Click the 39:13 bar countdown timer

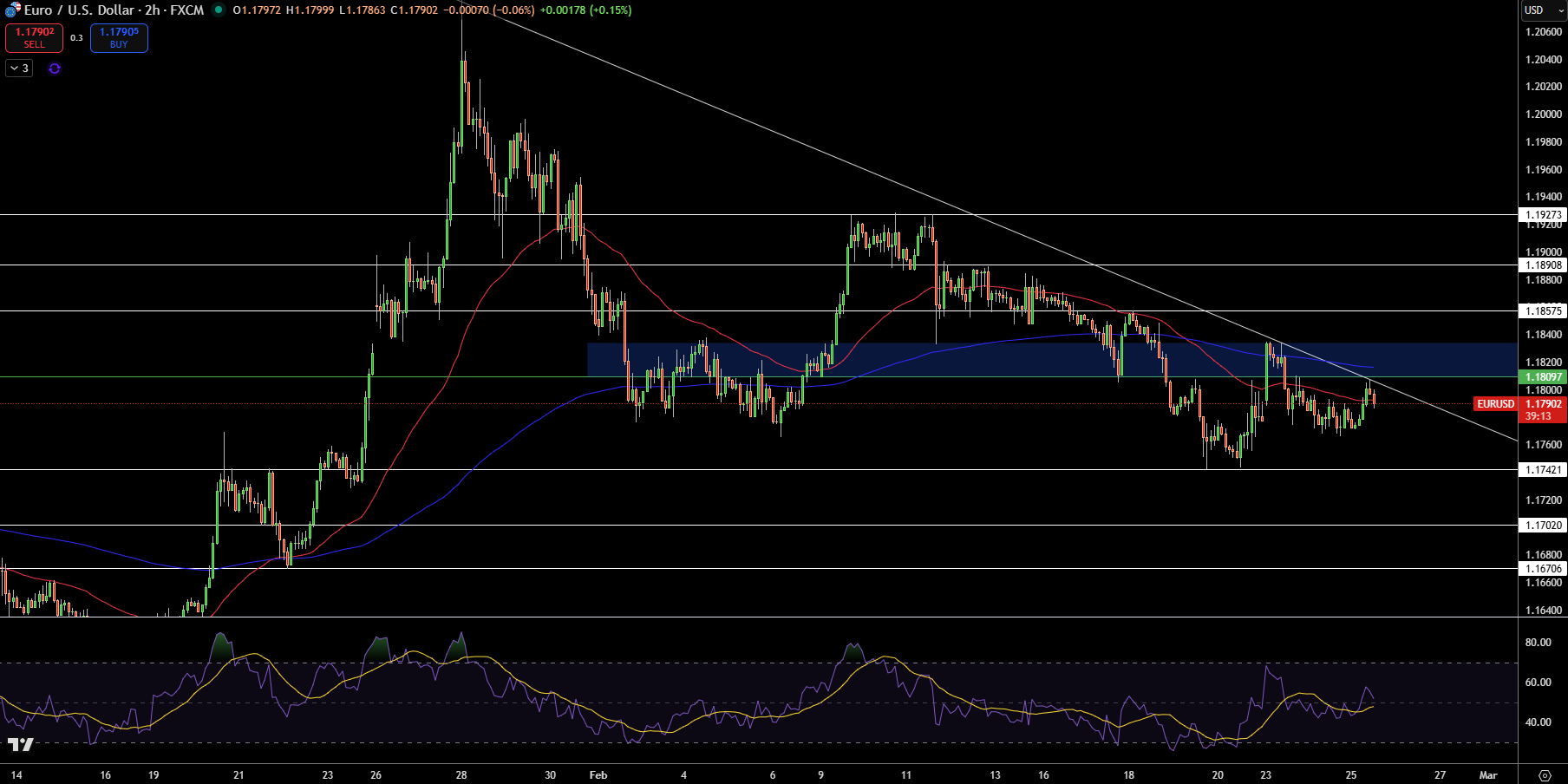tap(1539, 416)
